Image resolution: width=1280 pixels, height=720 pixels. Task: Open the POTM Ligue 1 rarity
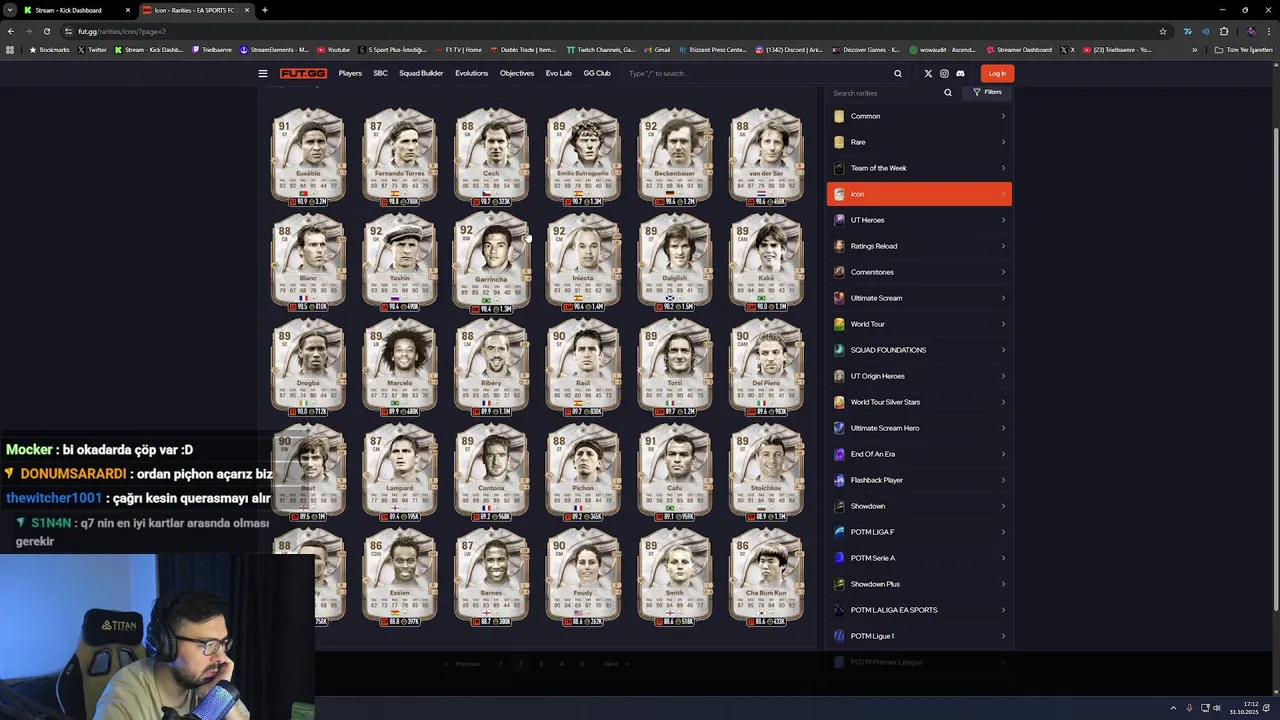[x=919, y=636]
